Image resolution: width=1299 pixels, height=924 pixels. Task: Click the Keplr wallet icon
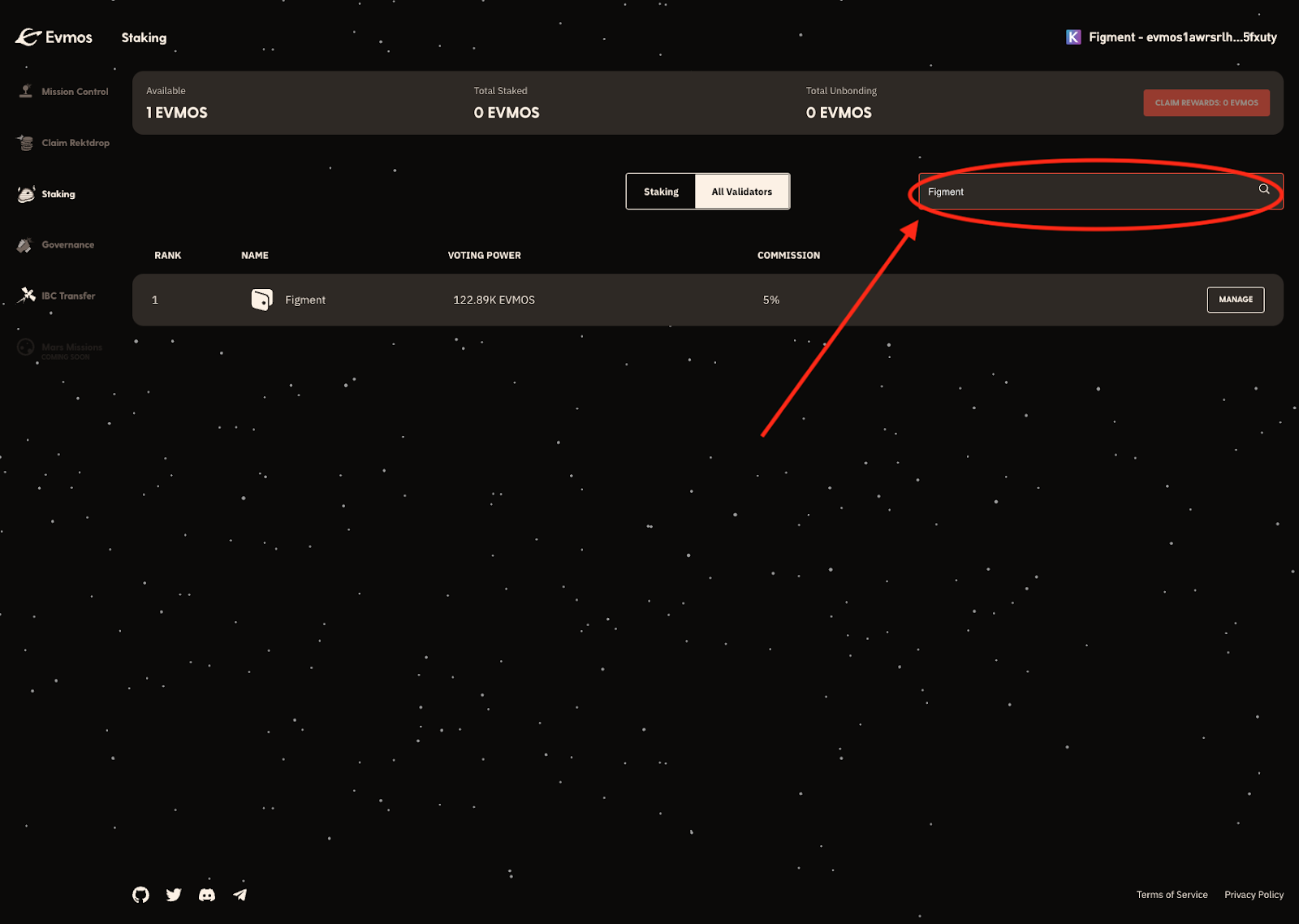click(1073, 37)
